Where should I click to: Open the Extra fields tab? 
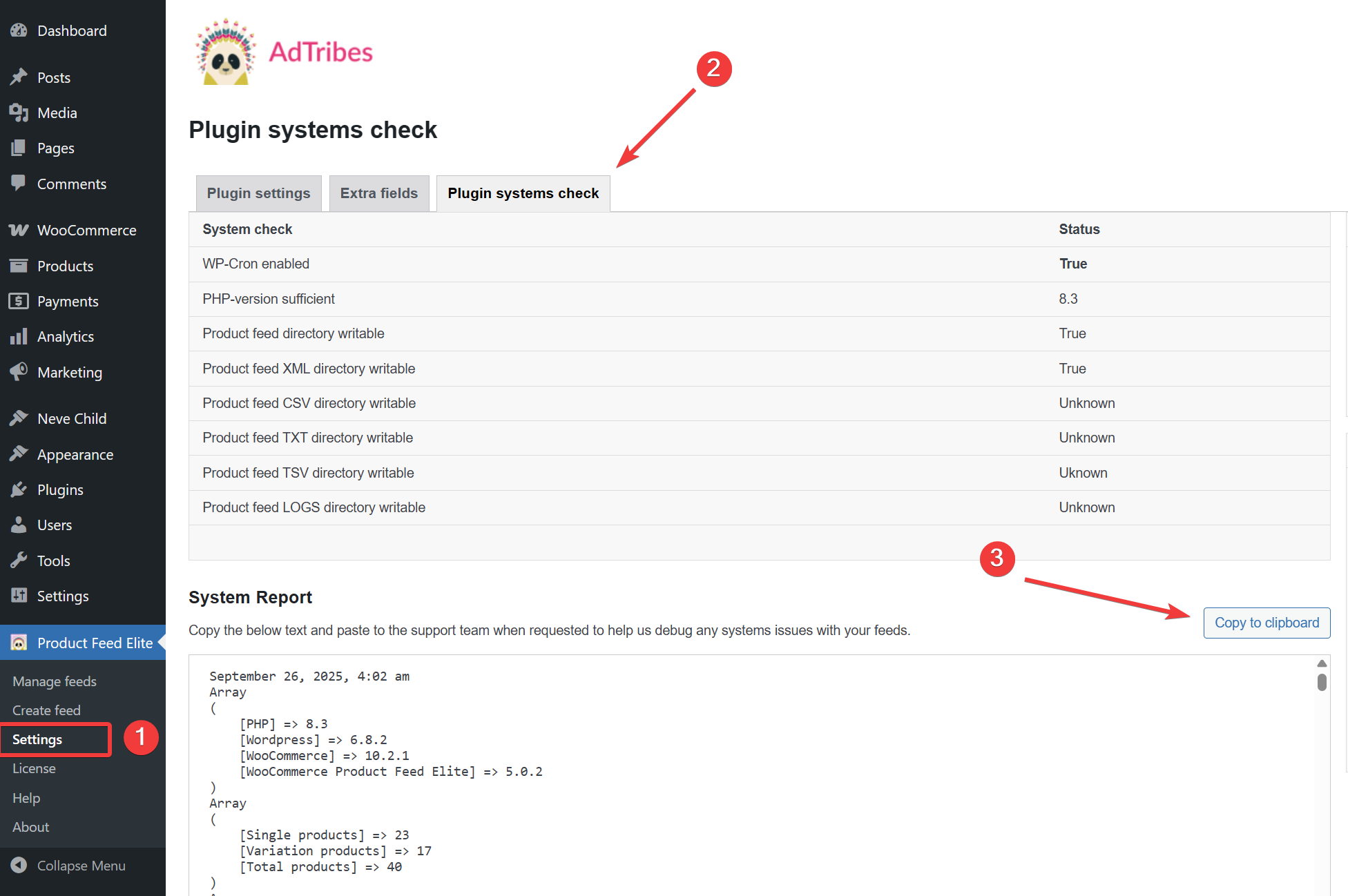pyautogui.click(x=378, y=193)
